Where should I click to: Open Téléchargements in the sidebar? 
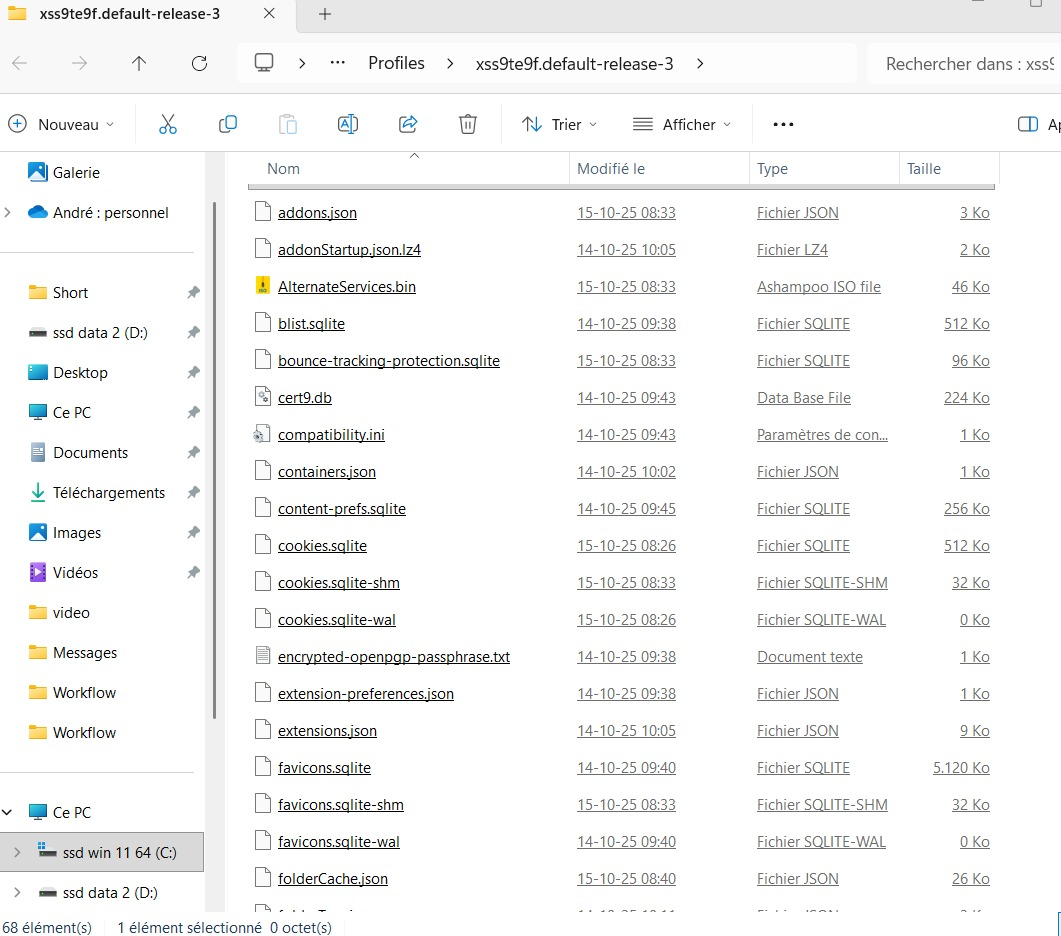tap(108, 492)
